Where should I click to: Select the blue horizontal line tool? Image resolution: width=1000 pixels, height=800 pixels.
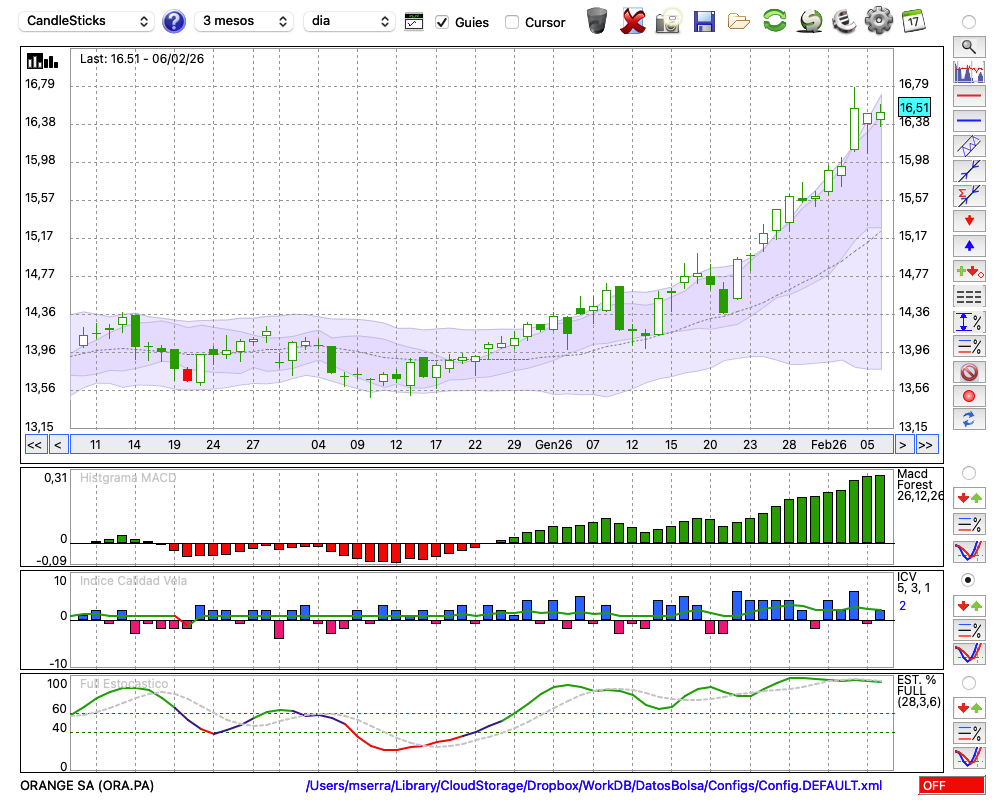[968, 121]
